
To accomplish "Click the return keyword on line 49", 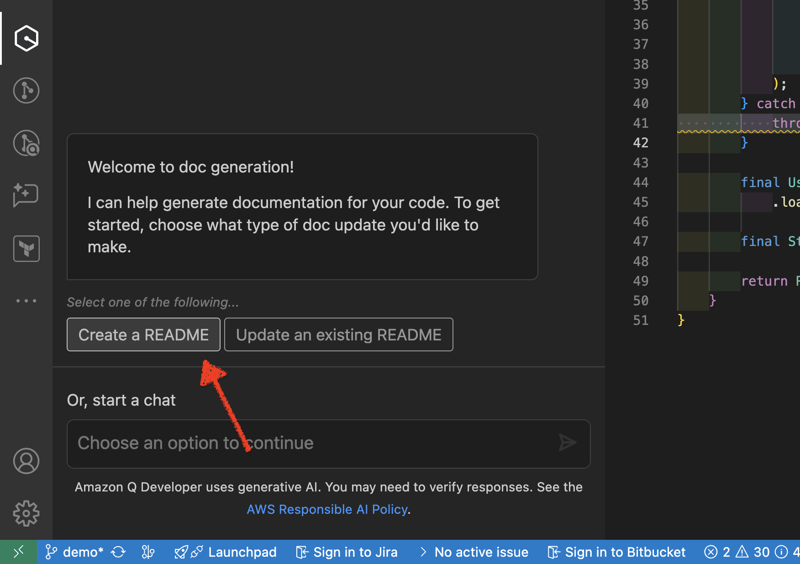I will pos(764,281).
